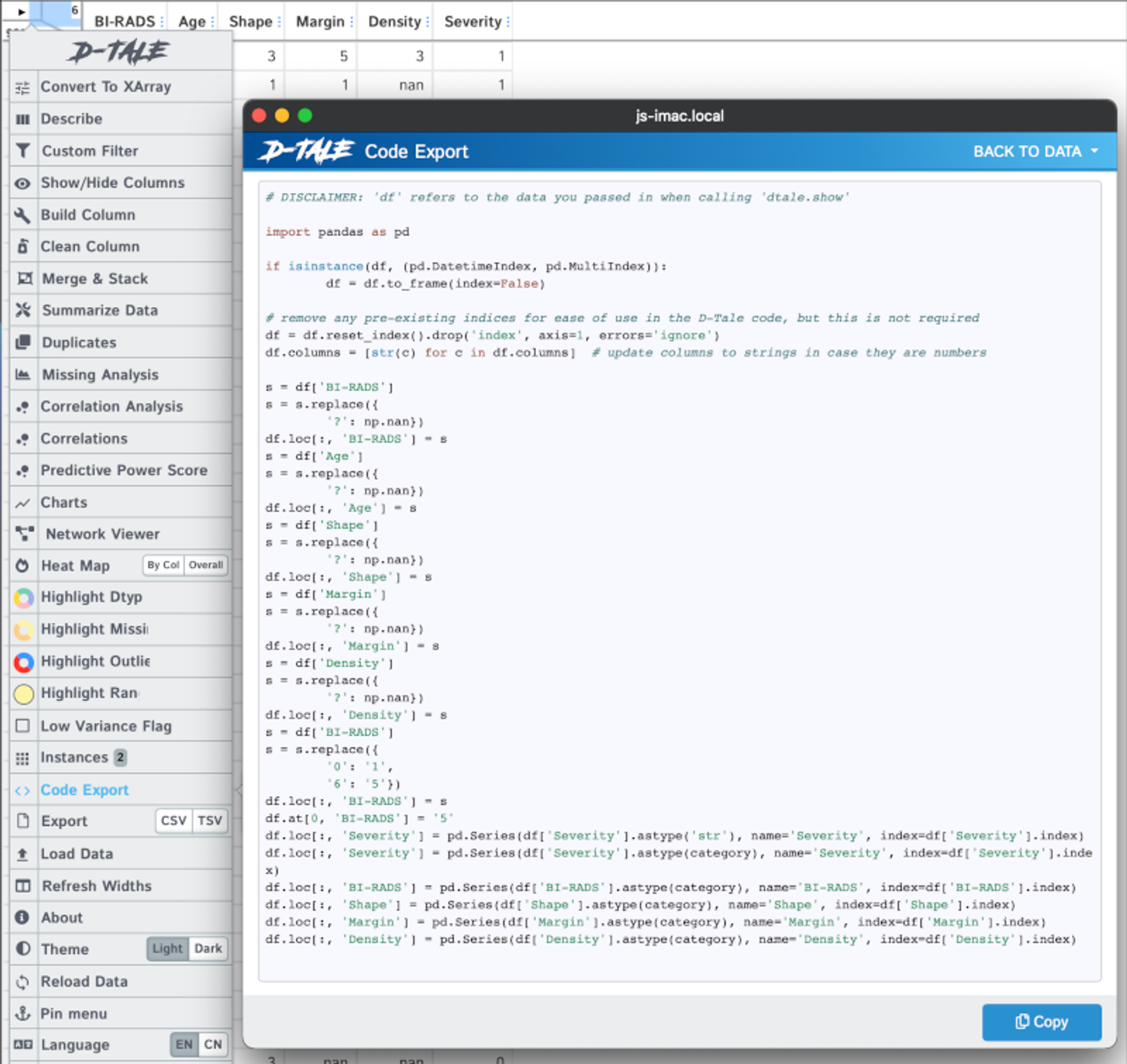Toggle Highlight Missing orange ring
1127x1064 pixels.
click(x=23, y=630)
